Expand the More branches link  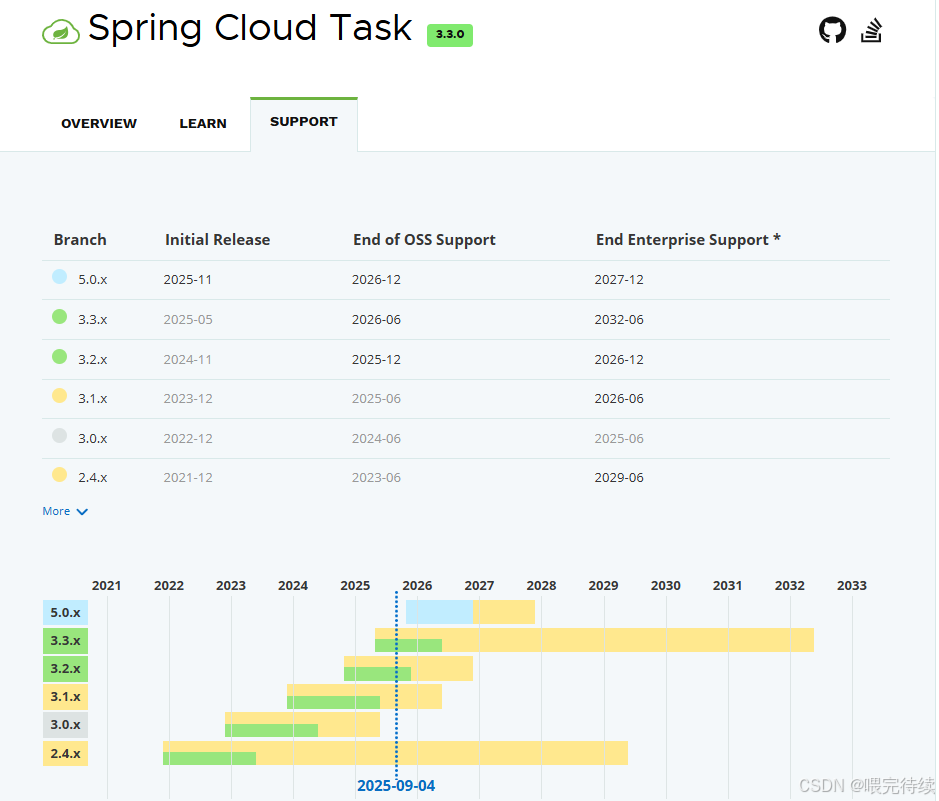click(65, 511)
